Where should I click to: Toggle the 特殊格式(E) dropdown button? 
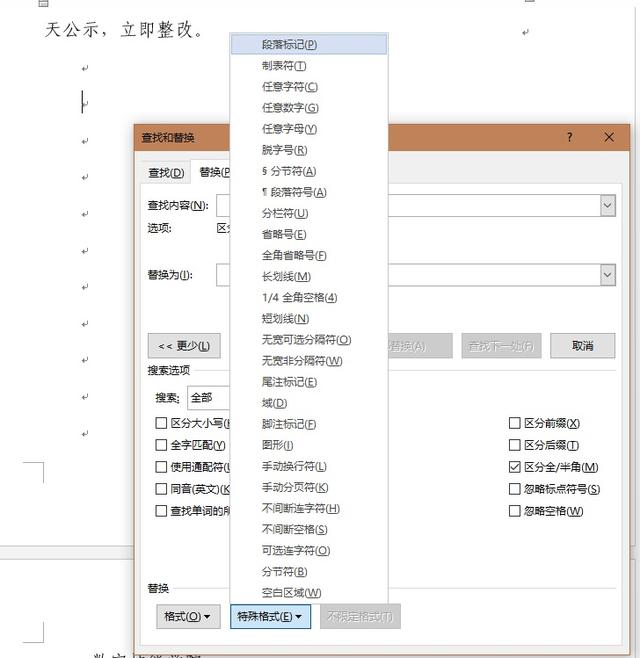pyautogui.click(x=270, y=616)
